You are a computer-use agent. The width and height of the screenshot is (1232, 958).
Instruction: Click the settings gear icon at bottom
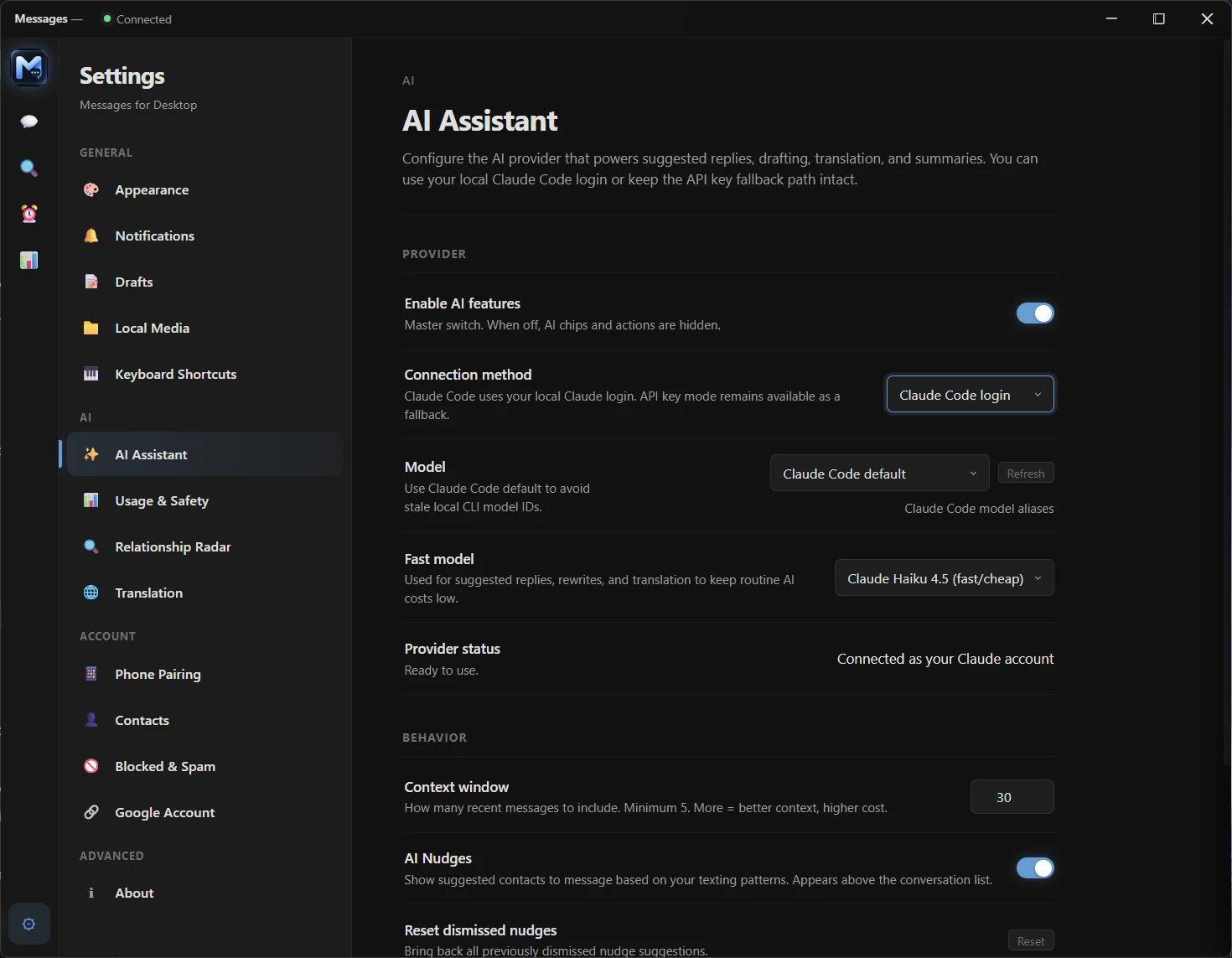tap(29, 924)
